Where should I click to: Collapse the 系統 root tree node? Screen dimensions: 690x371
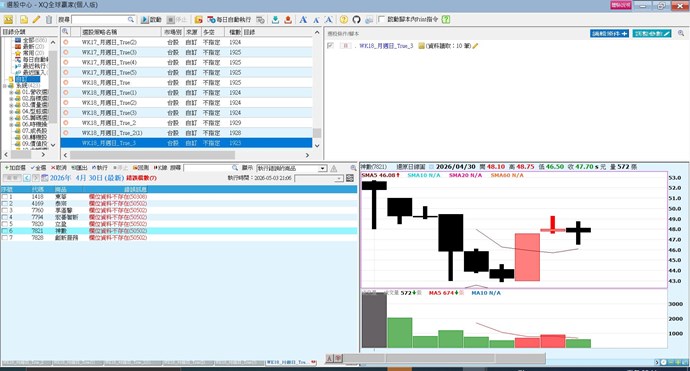pyautogui.click(x=4, y=86)
